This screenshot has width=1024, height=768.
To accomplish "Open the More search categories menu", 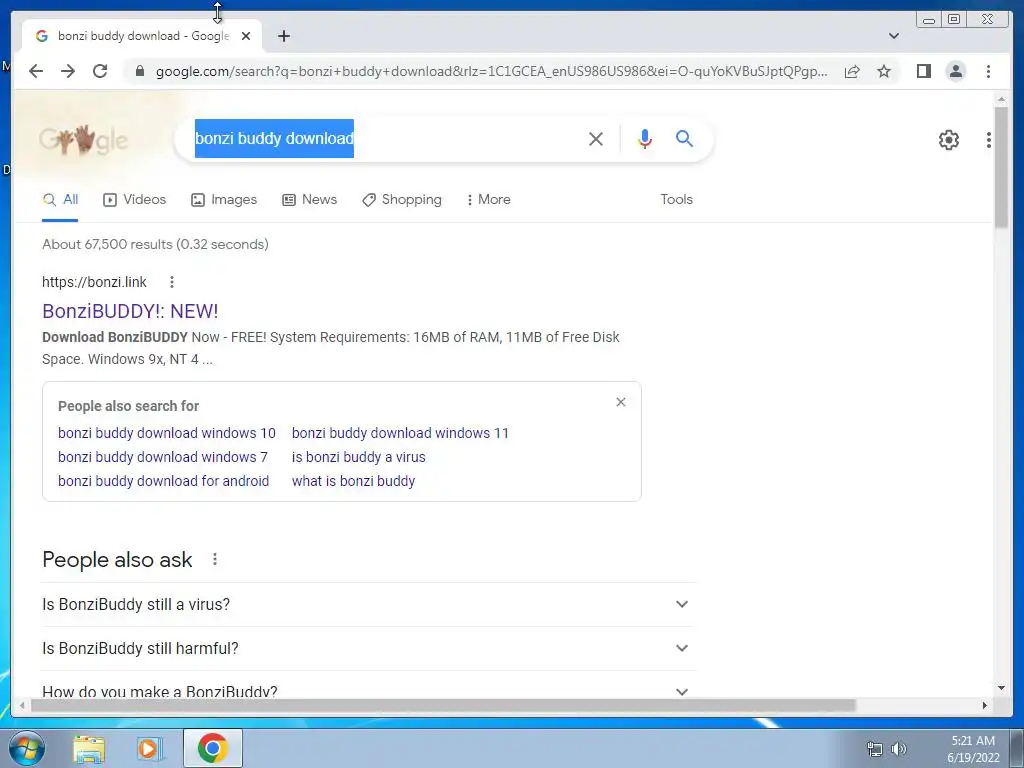I will coord(488,200).
